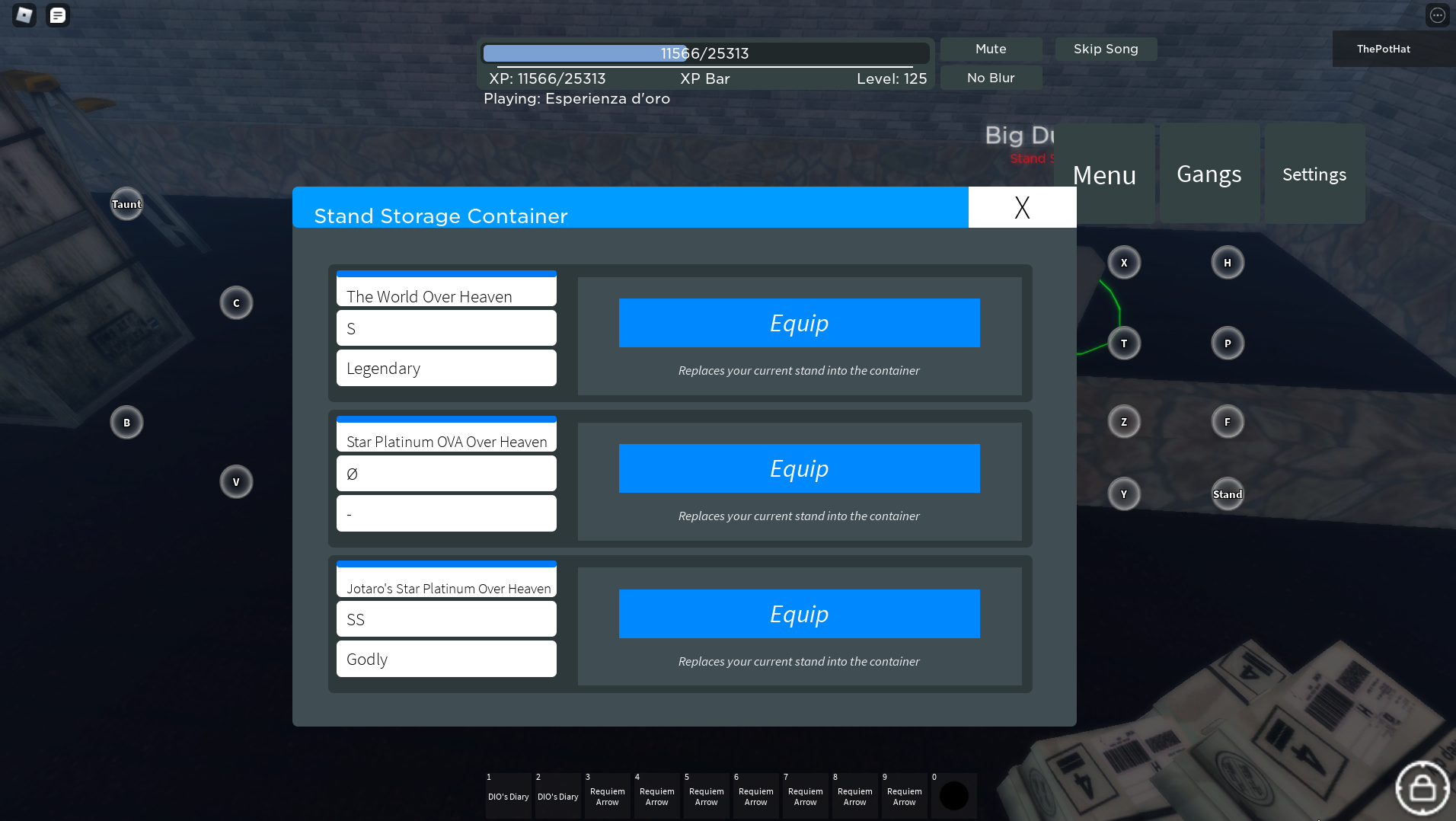
Task: Select Requiem Arrow in hotbar slot 4
Action: (656, 796)
